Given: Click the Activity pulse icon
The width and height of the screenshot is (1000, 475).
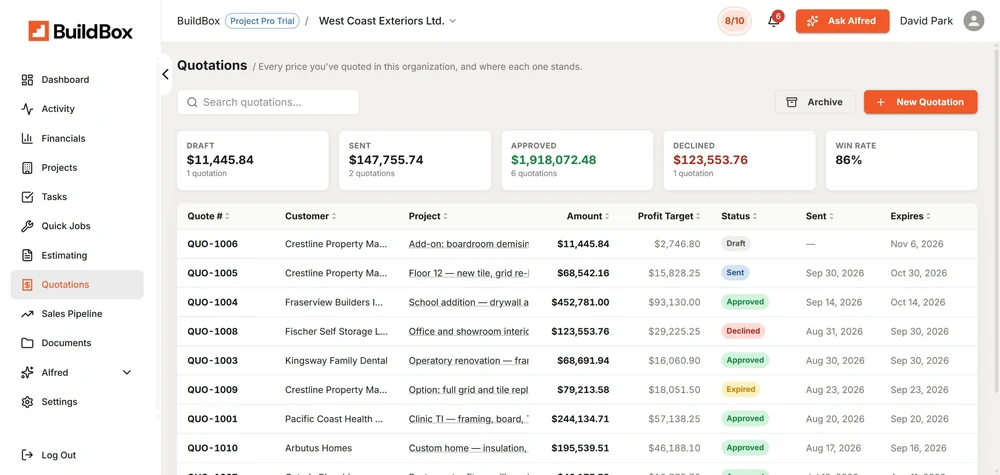Looking at the screenshot, I should (x=27, y=109).
